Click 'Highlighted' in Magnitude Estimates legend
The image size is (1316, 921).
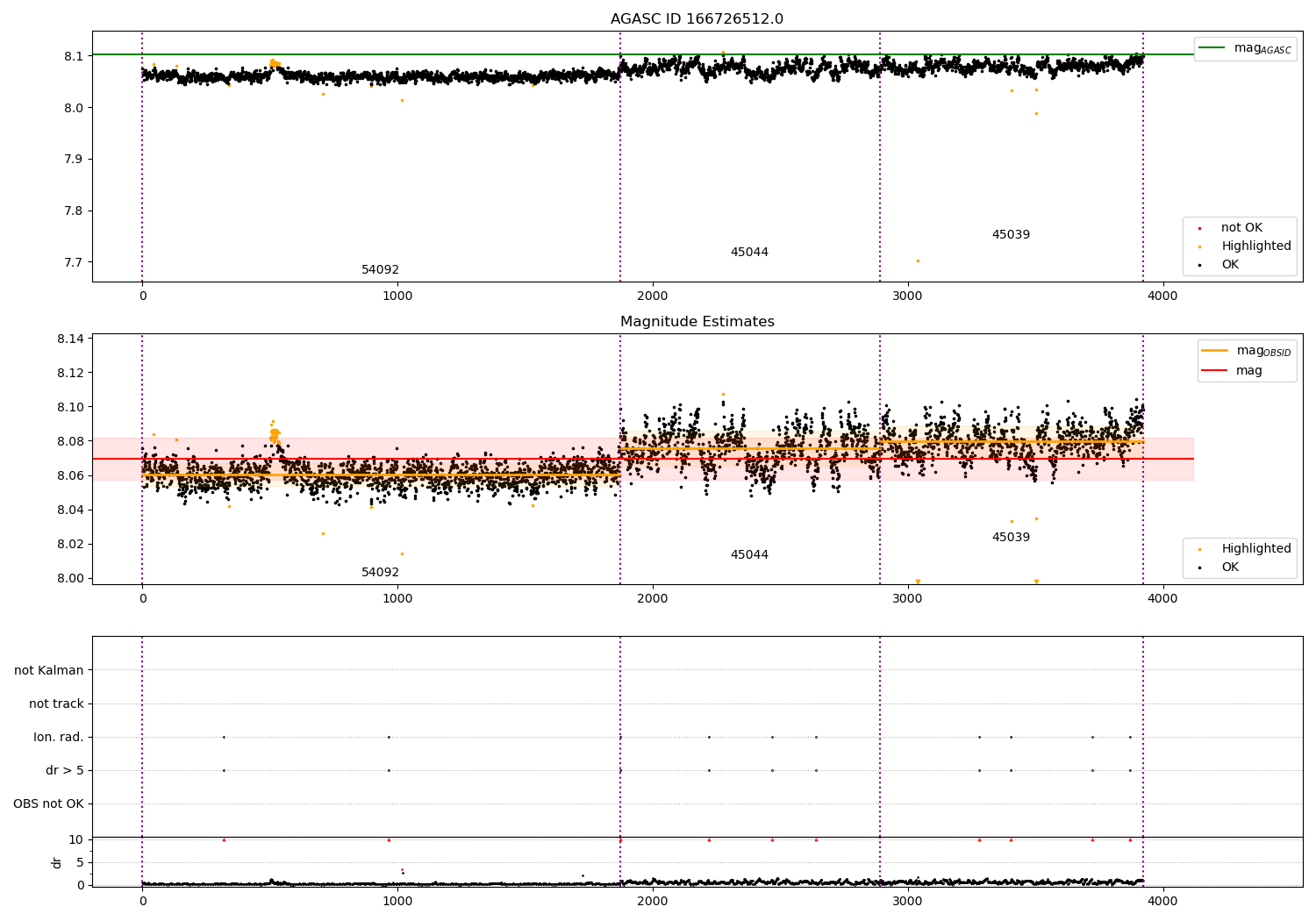tap(1255, 549)
